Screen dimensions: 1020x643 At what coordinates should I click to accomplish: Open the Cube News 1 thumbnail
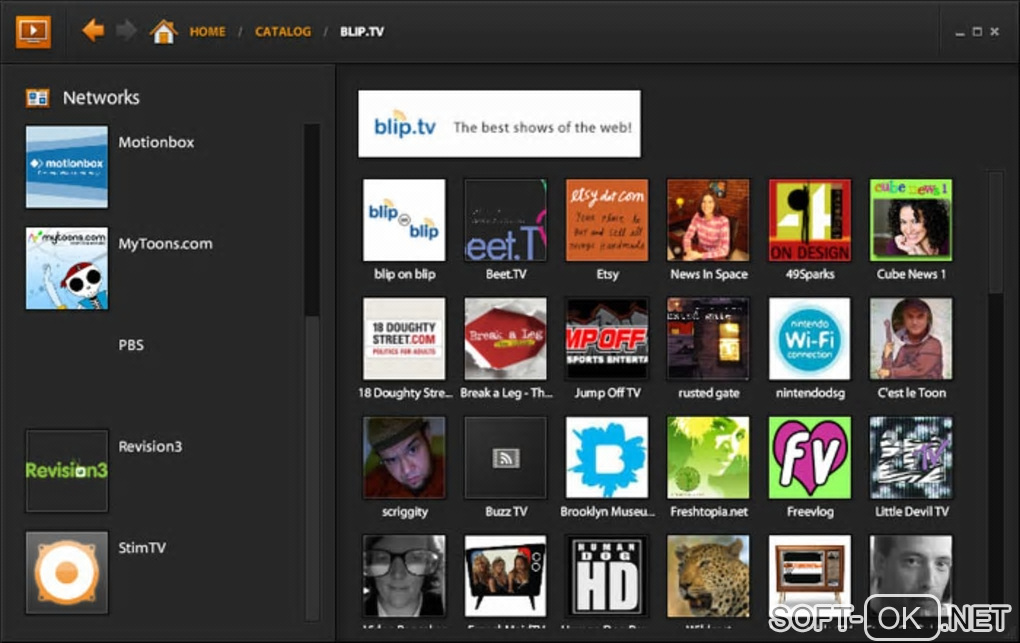(911, 220)
